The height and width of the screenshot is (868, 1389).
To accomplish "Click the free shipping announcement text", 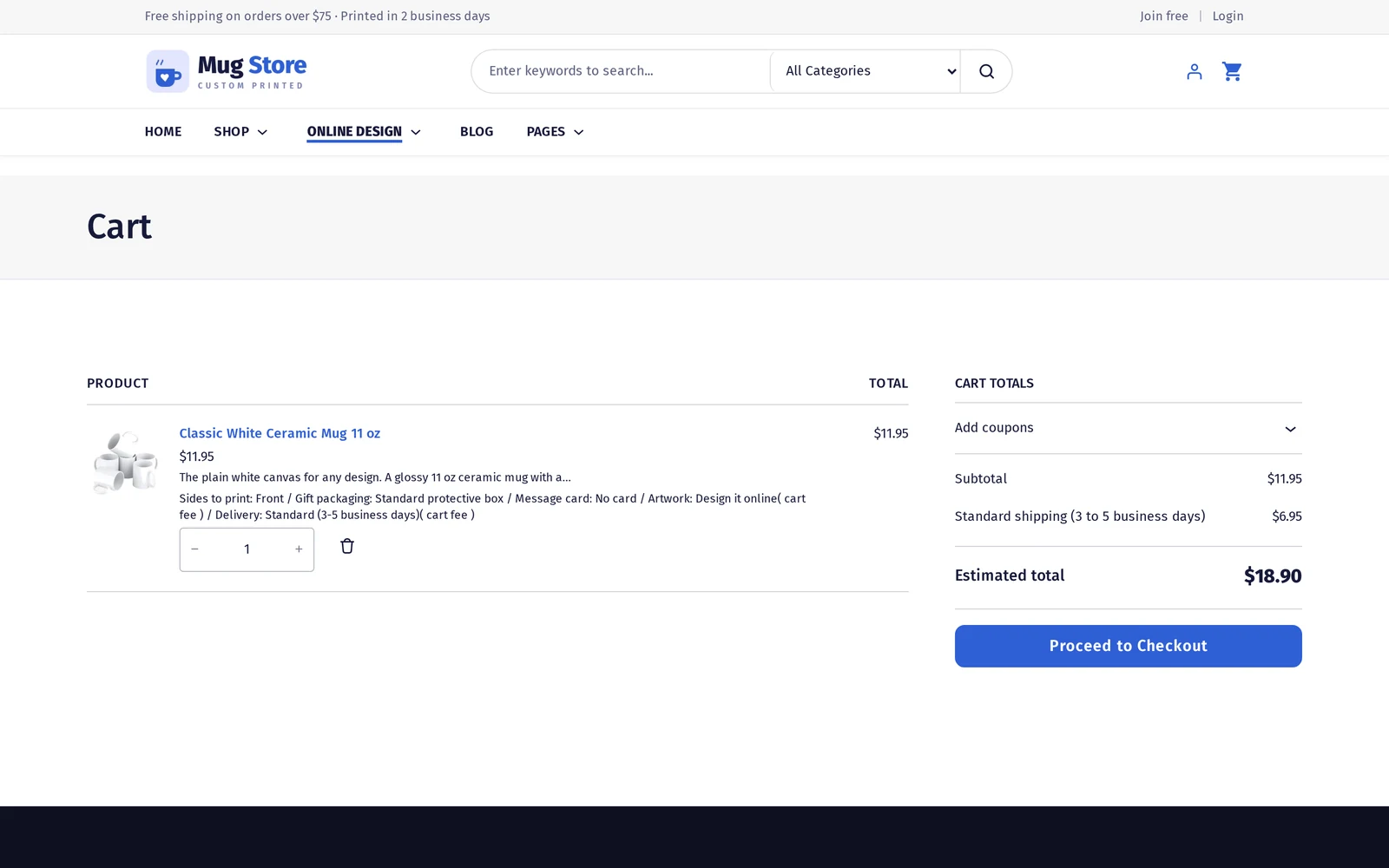I will pyautogui.click(x=317, y=16).
